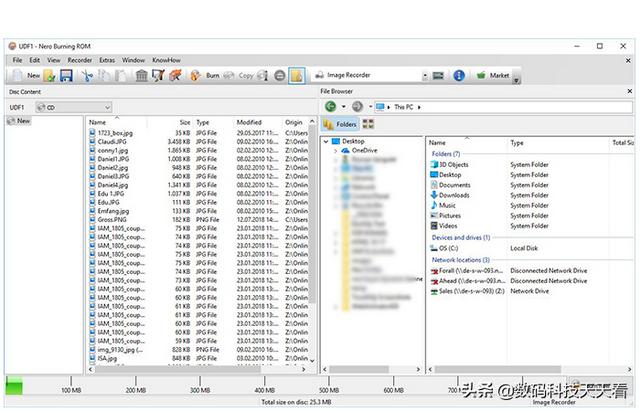The height and width of the screenshot is (411, 640).
Task: Collapse the Desktop tree node
Action: [x=326, y=142]
